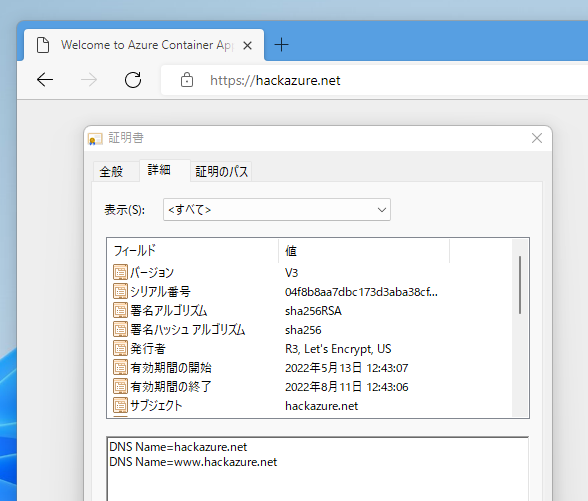The width and height of the screenshot is (588, 501).
Task: Select the Welcome to Azure Container Apps tab
Action: 144,45
